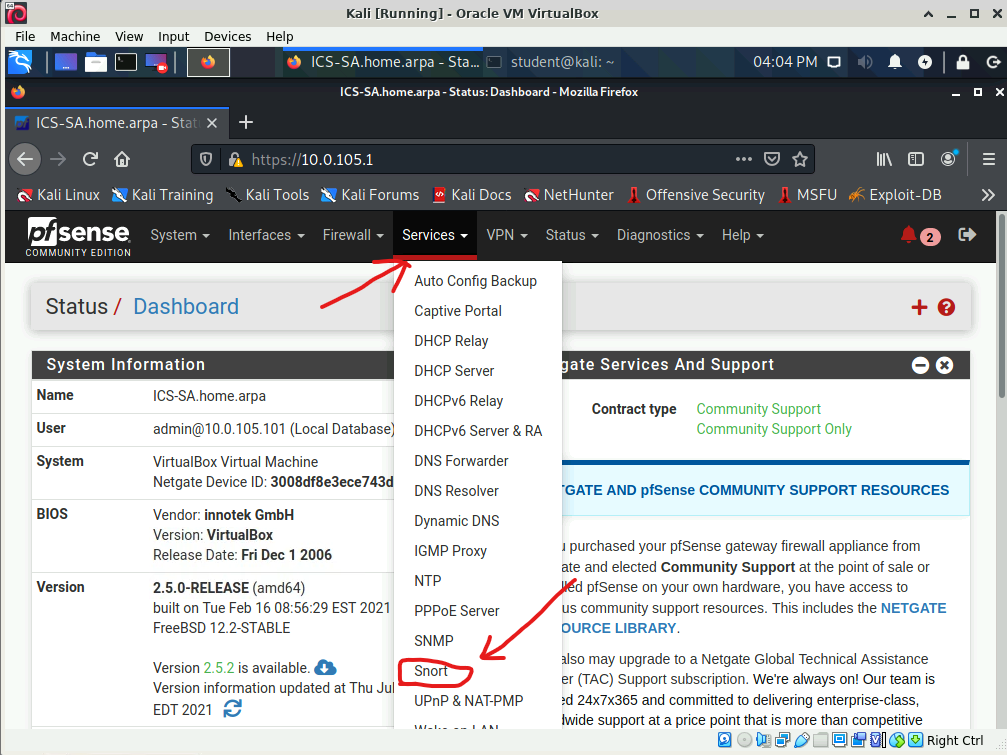Click the pfSense Community Edition logo
Image resolution: width=1007 pixels, height=755 pixels.
[78, 237]
